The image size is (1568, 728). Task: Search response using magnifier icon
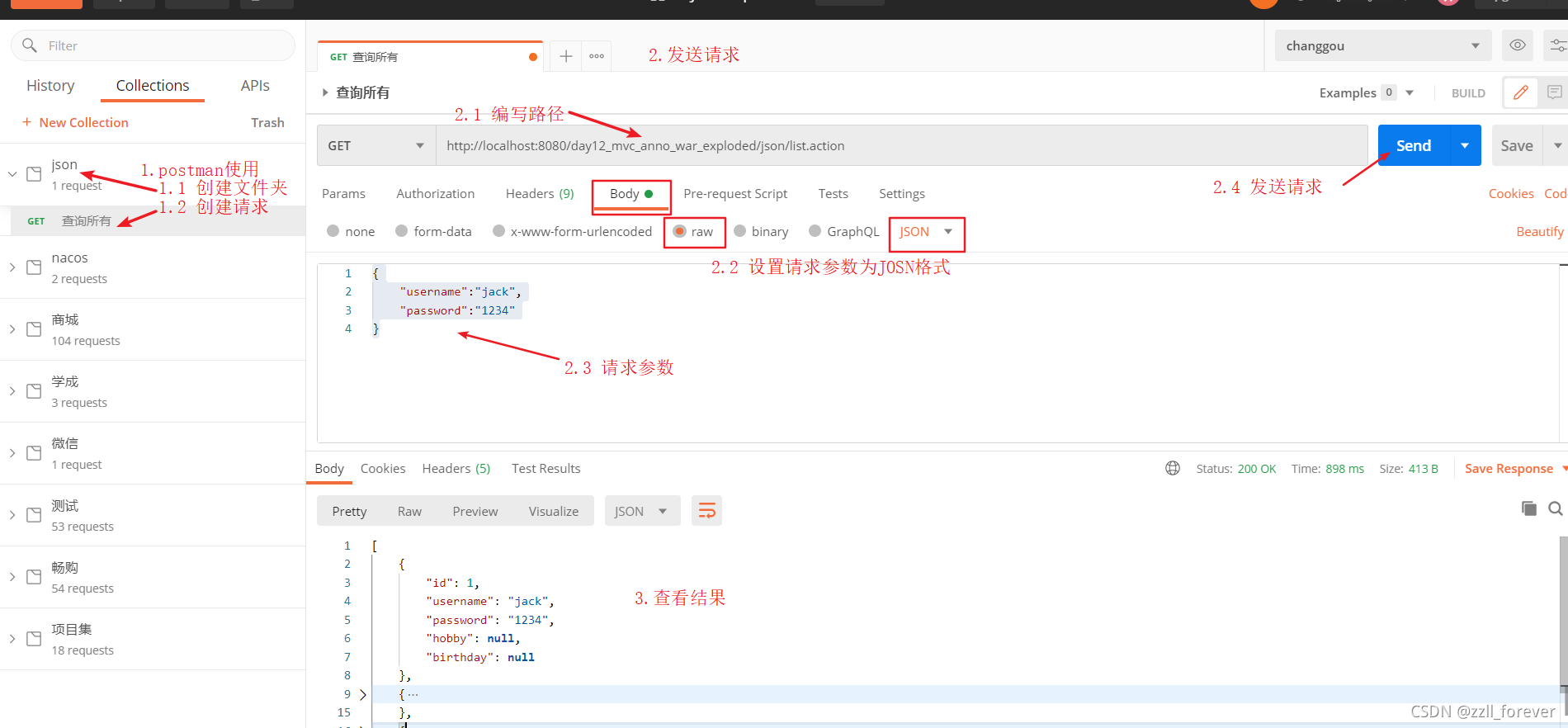click(1556, 508)
